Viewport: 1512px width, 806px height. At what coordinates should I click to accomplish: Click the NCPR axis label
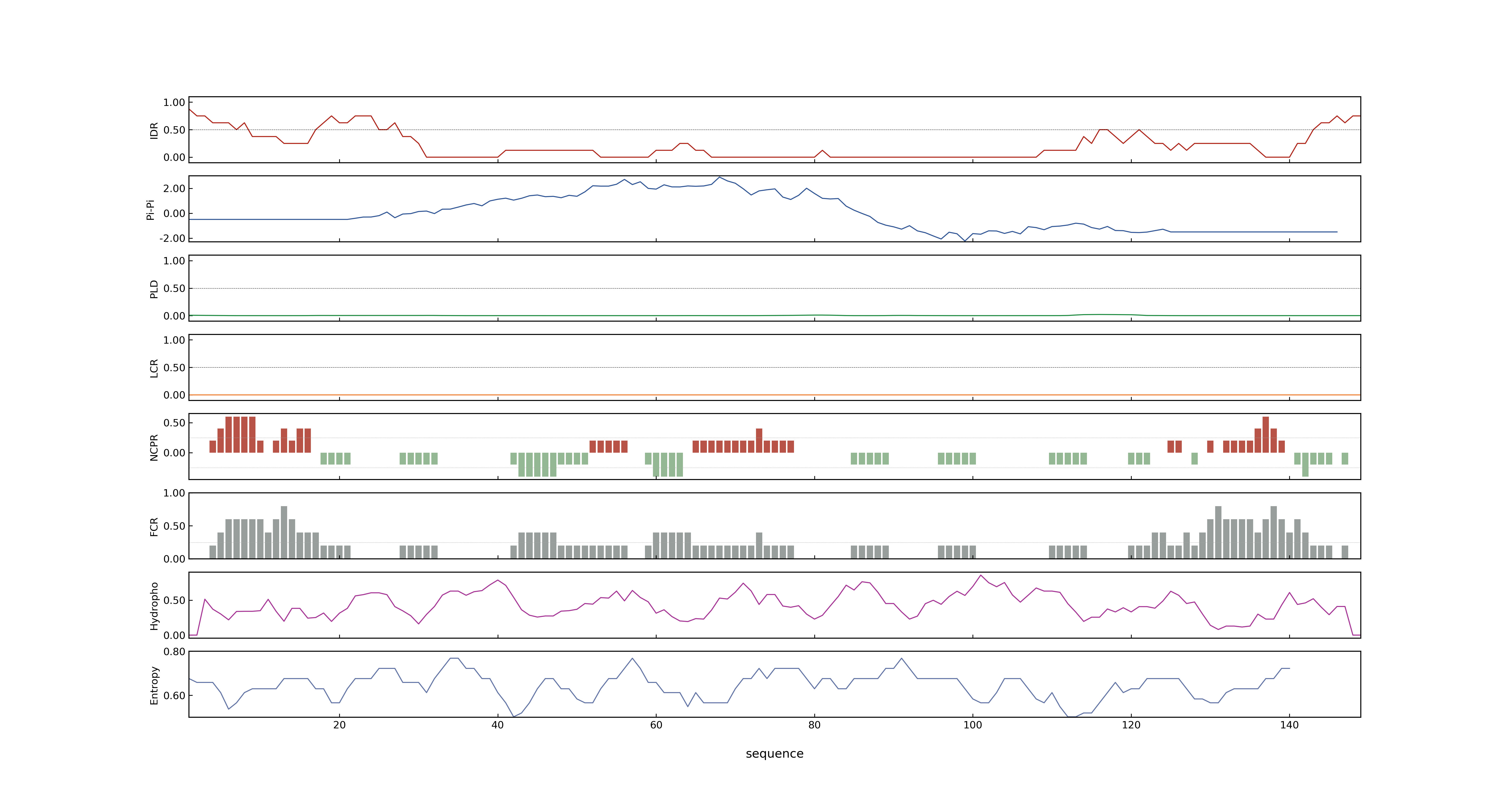click(154, 447)
